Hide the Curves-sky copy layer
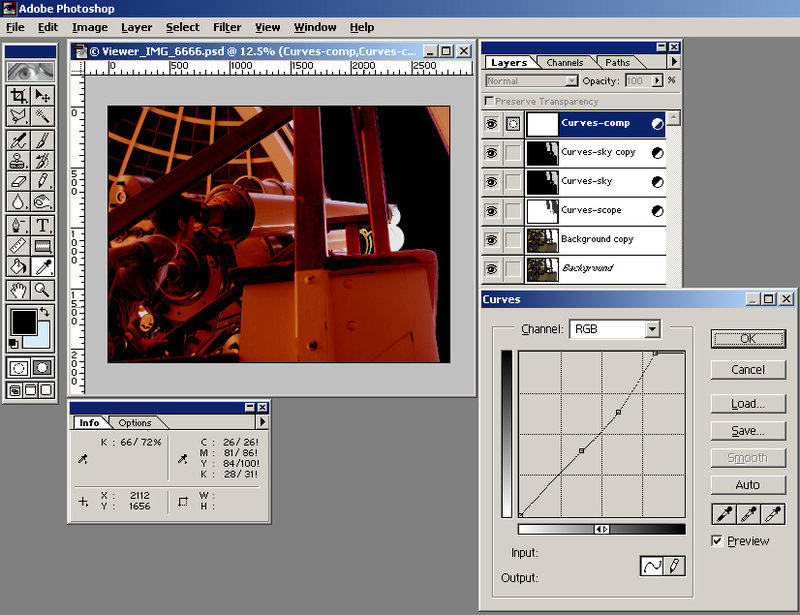 pyautogui.click(x=491, y=153)
